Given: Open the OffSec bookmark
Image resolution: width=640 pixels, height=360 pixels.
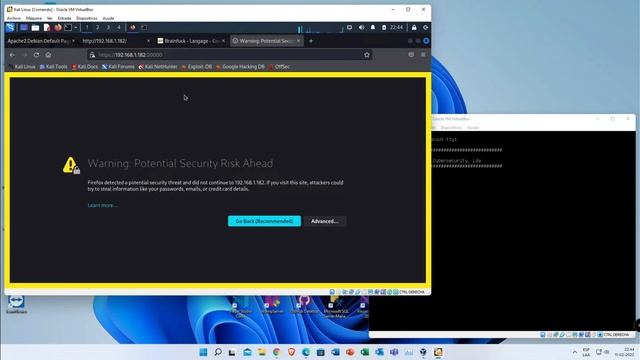Looking at the screenshot, I should [x=280, y=67].
